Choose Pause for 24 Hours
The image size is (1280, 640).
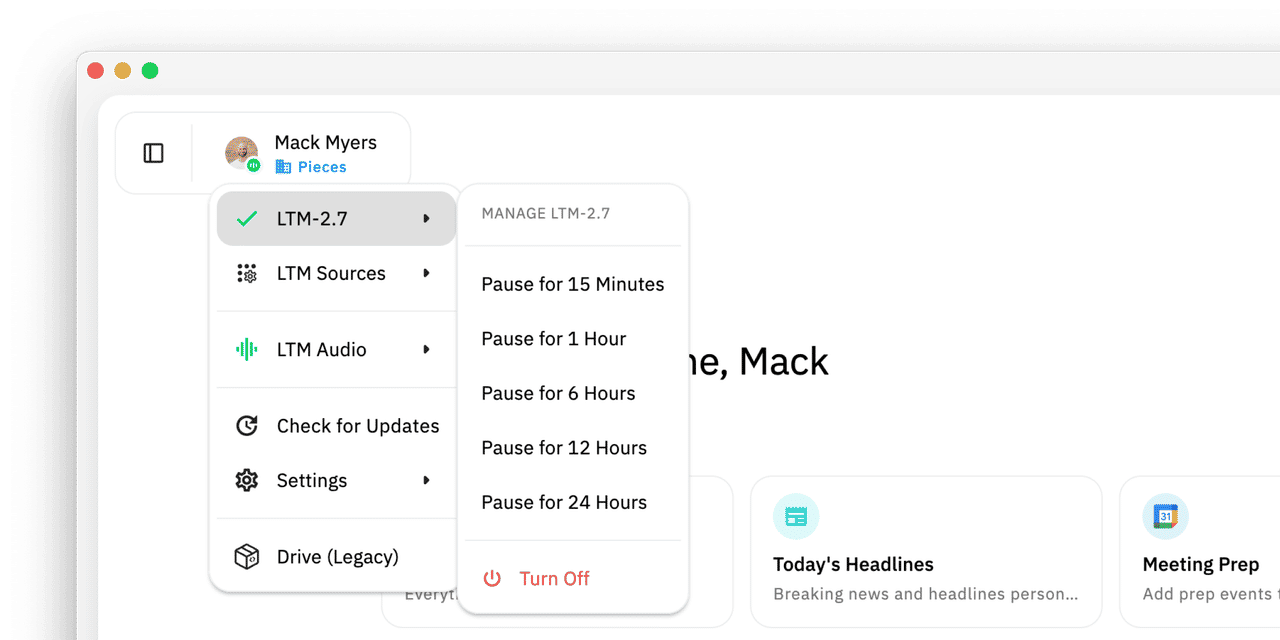tap(573, 503)
